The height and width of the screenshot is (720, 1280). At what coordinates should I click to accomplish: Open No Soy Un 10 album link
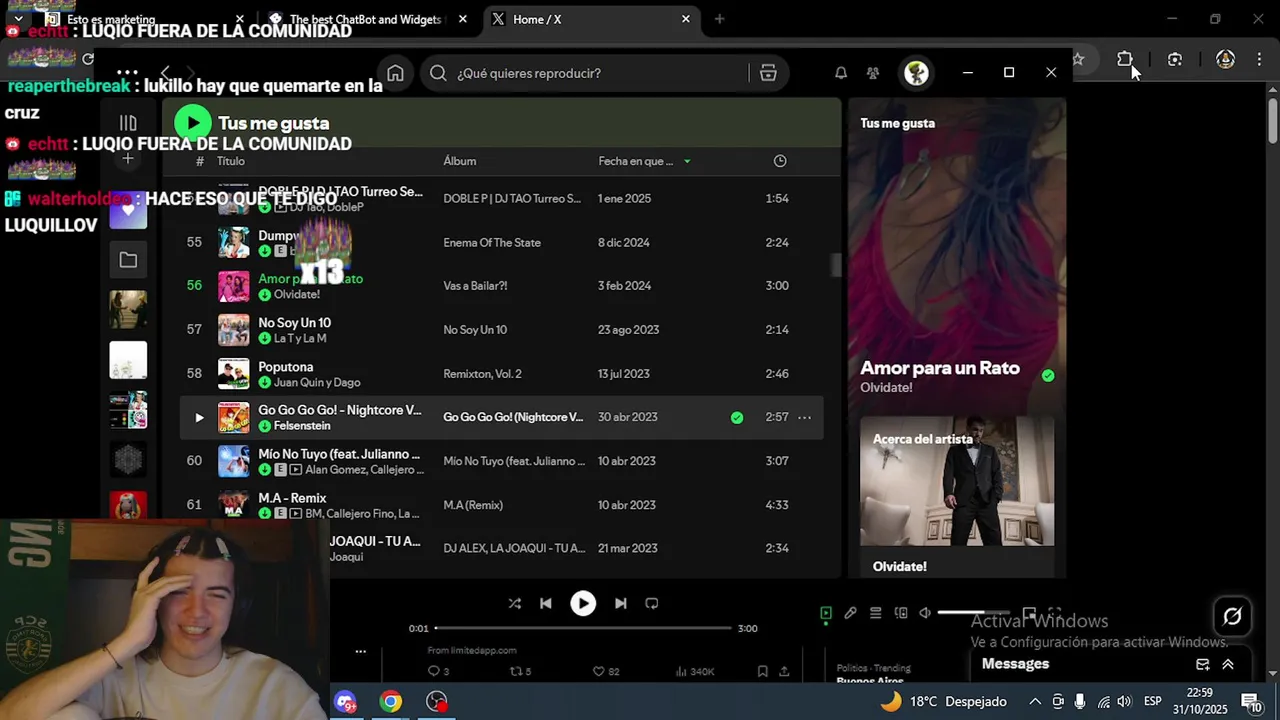(x=475, y=330)
